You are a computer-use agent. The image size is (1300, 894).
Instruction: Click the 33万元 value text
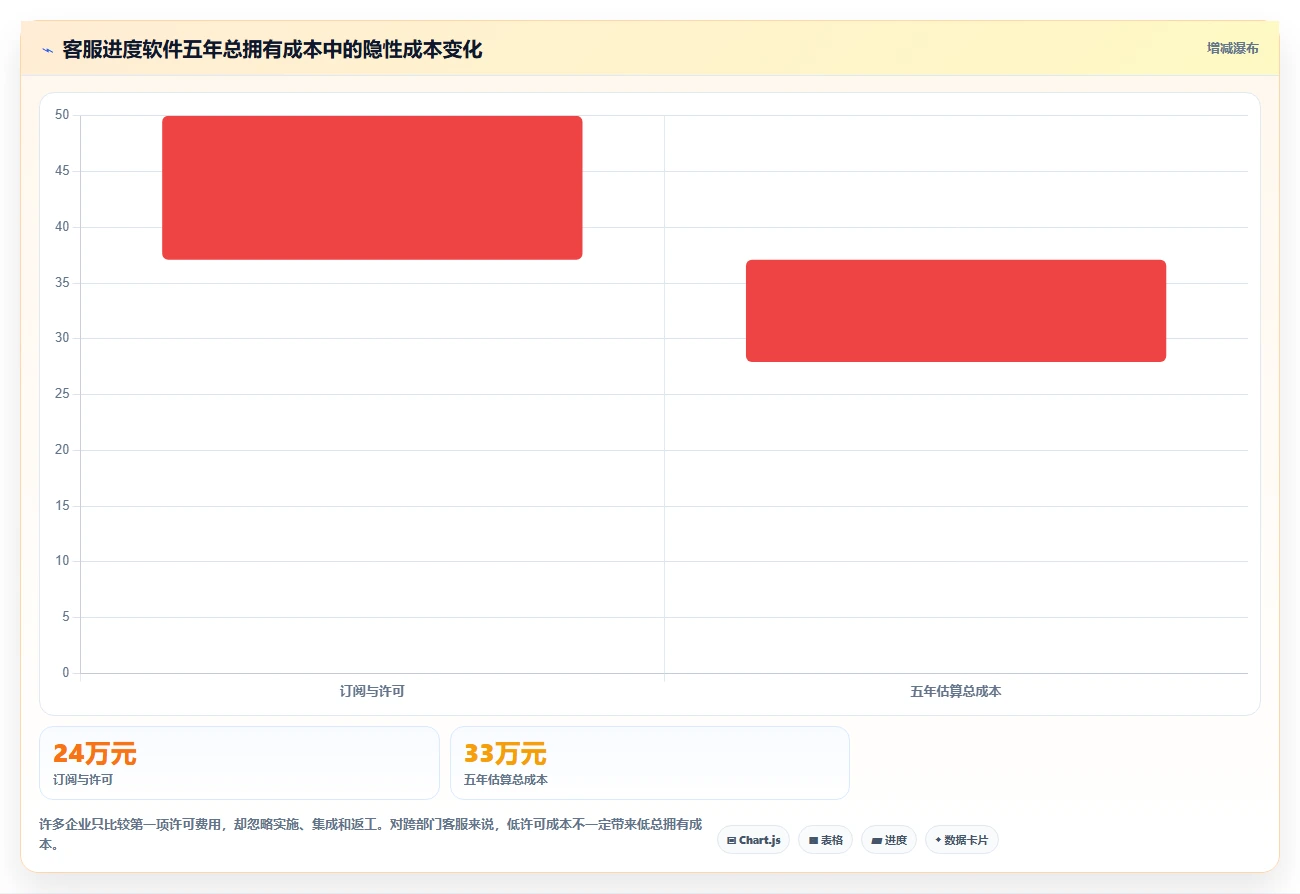[505, 753]
